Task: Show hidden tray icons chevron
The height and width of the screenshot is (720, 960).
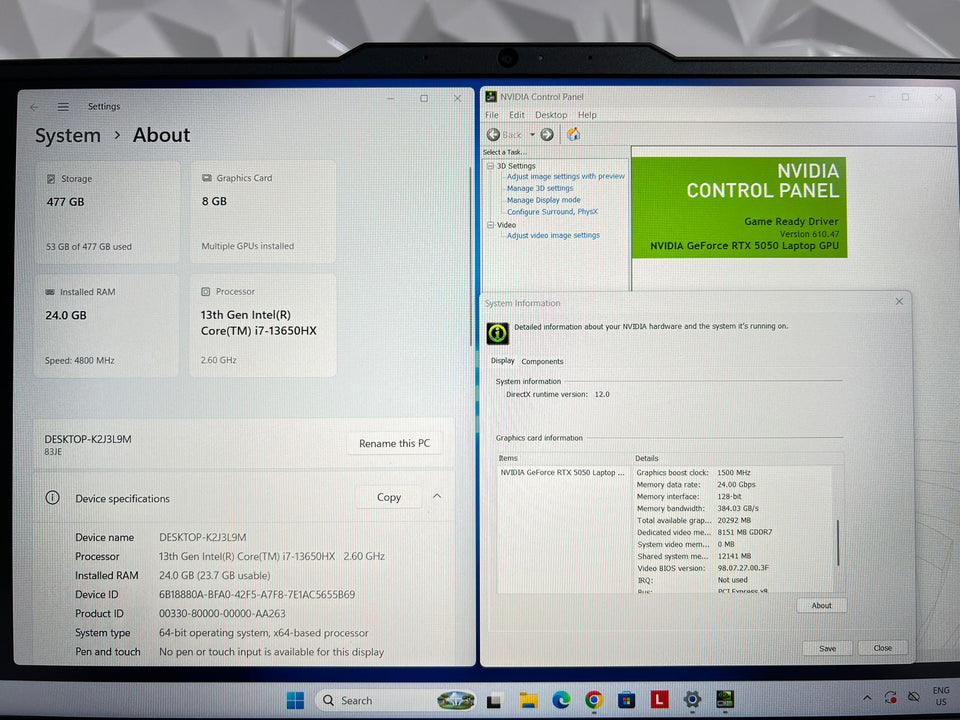Action: click(867, 697)
